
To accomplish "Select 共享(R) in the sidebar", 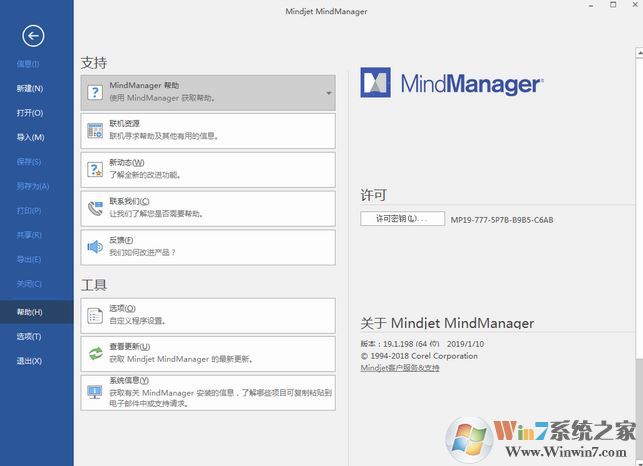I will (x=29, y=235).
